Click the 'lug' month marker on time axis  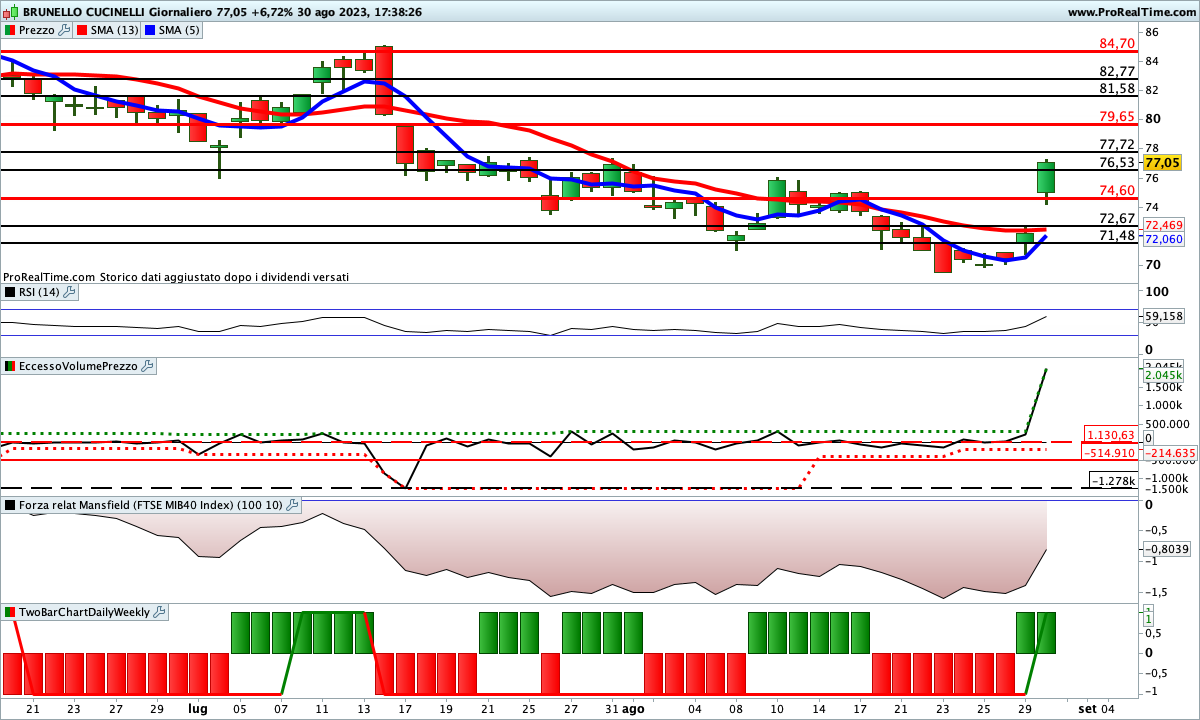[x=198, y=708]
